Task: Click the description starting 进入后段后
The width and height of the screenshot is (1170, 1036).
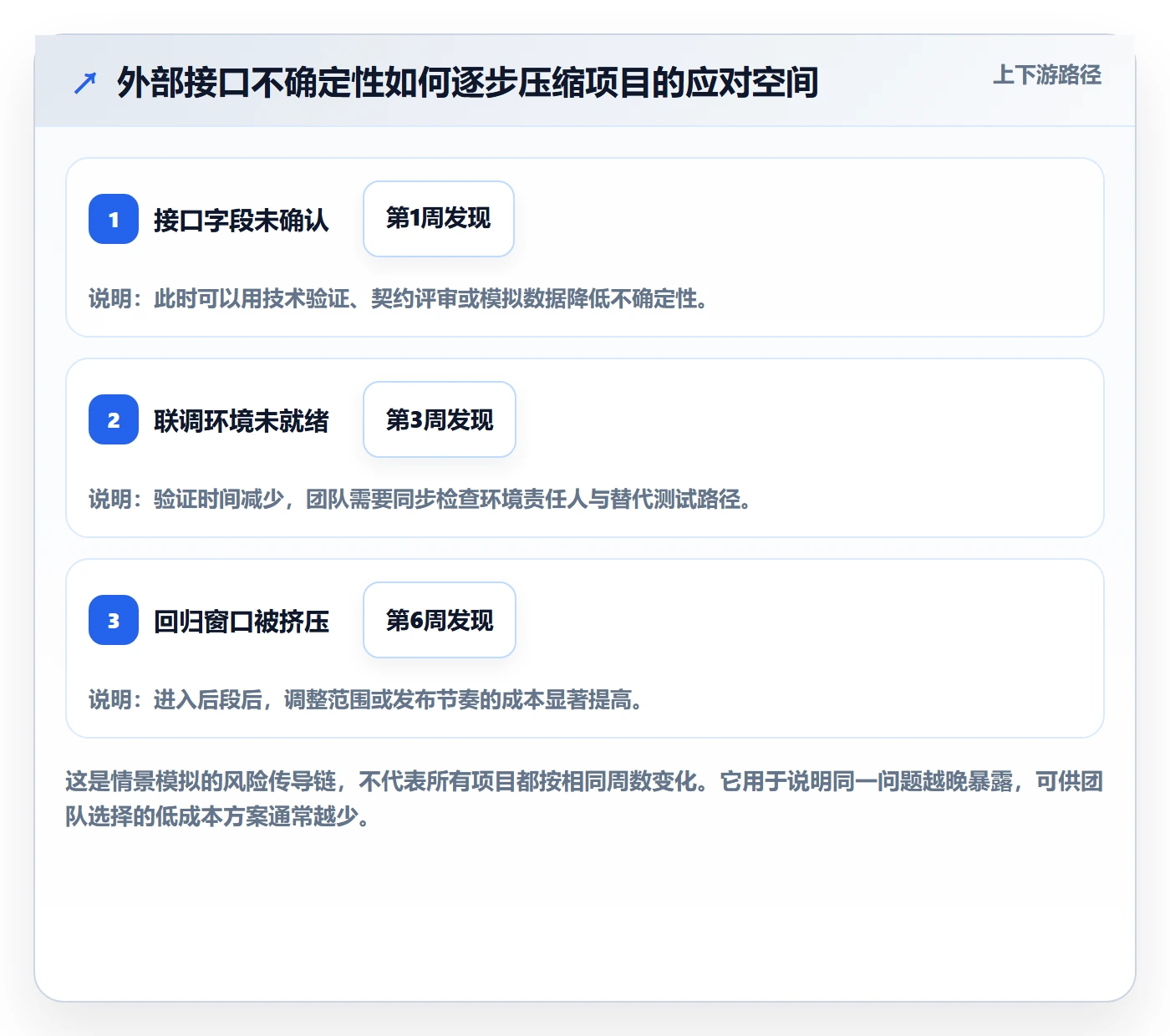Action: pyautogui.click(x=367, y=699)
